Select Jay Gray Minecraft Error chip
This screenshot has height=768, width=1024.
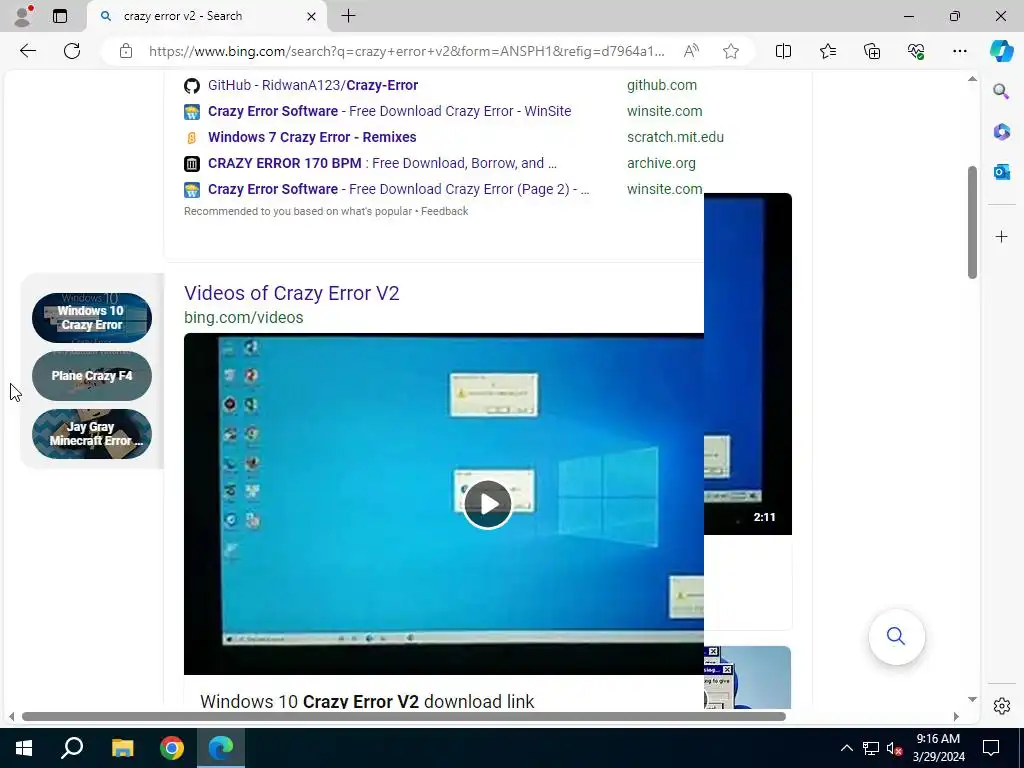pyautogui.click(x=92, y=434)
